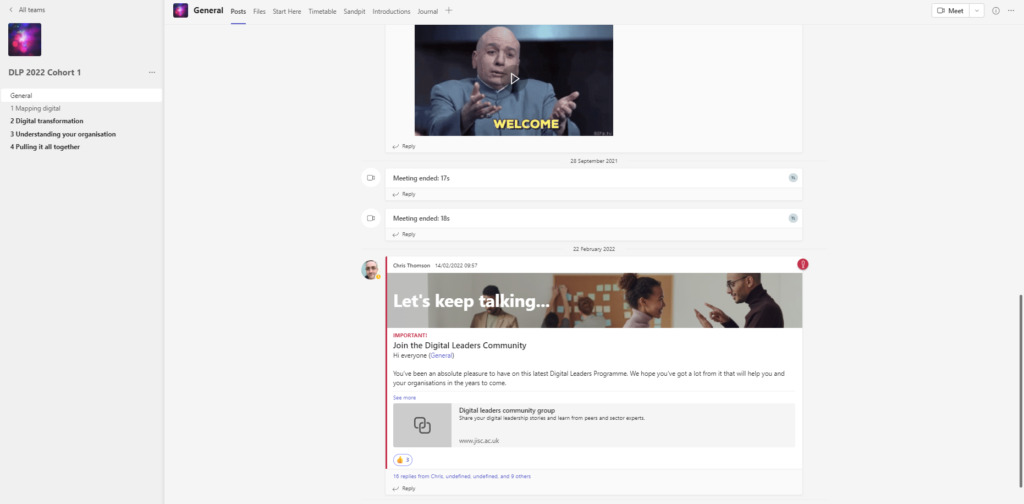Select the Sandpit tab
This screenshot has height=504, width=1024.
coord(354,11)
